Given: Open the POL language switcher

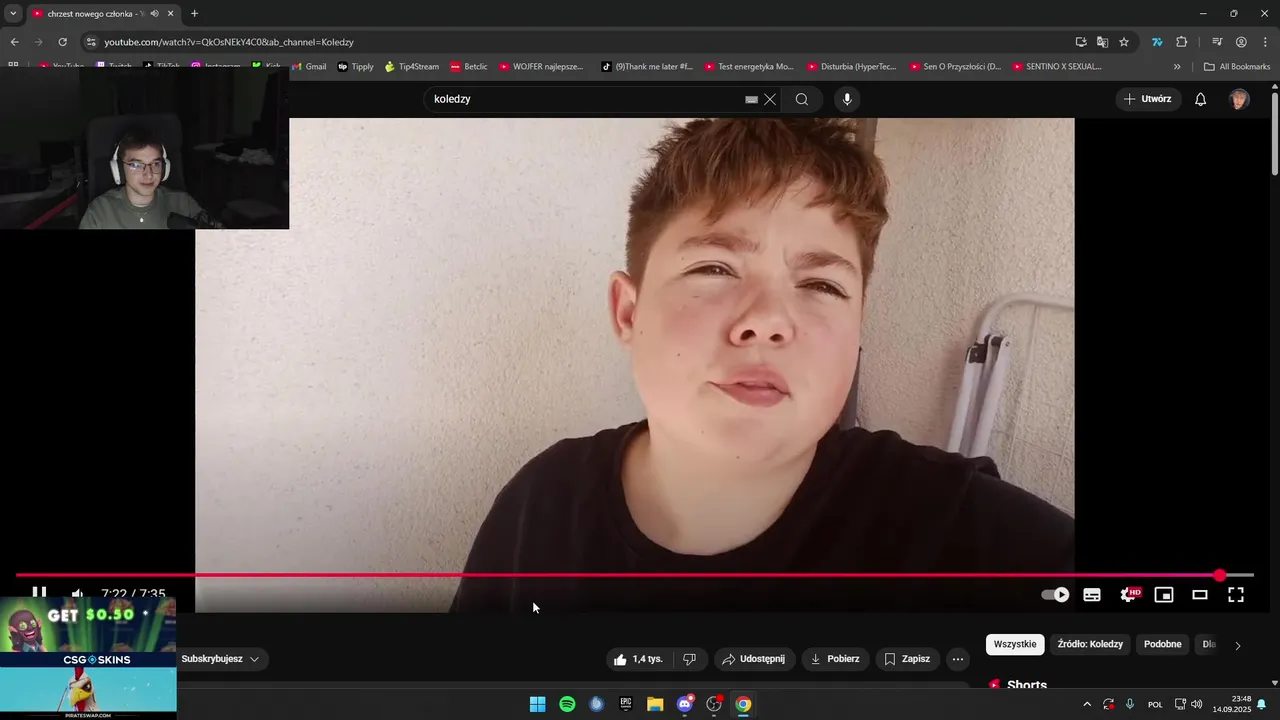Looking at the screenshot, I should point(1155,705).
